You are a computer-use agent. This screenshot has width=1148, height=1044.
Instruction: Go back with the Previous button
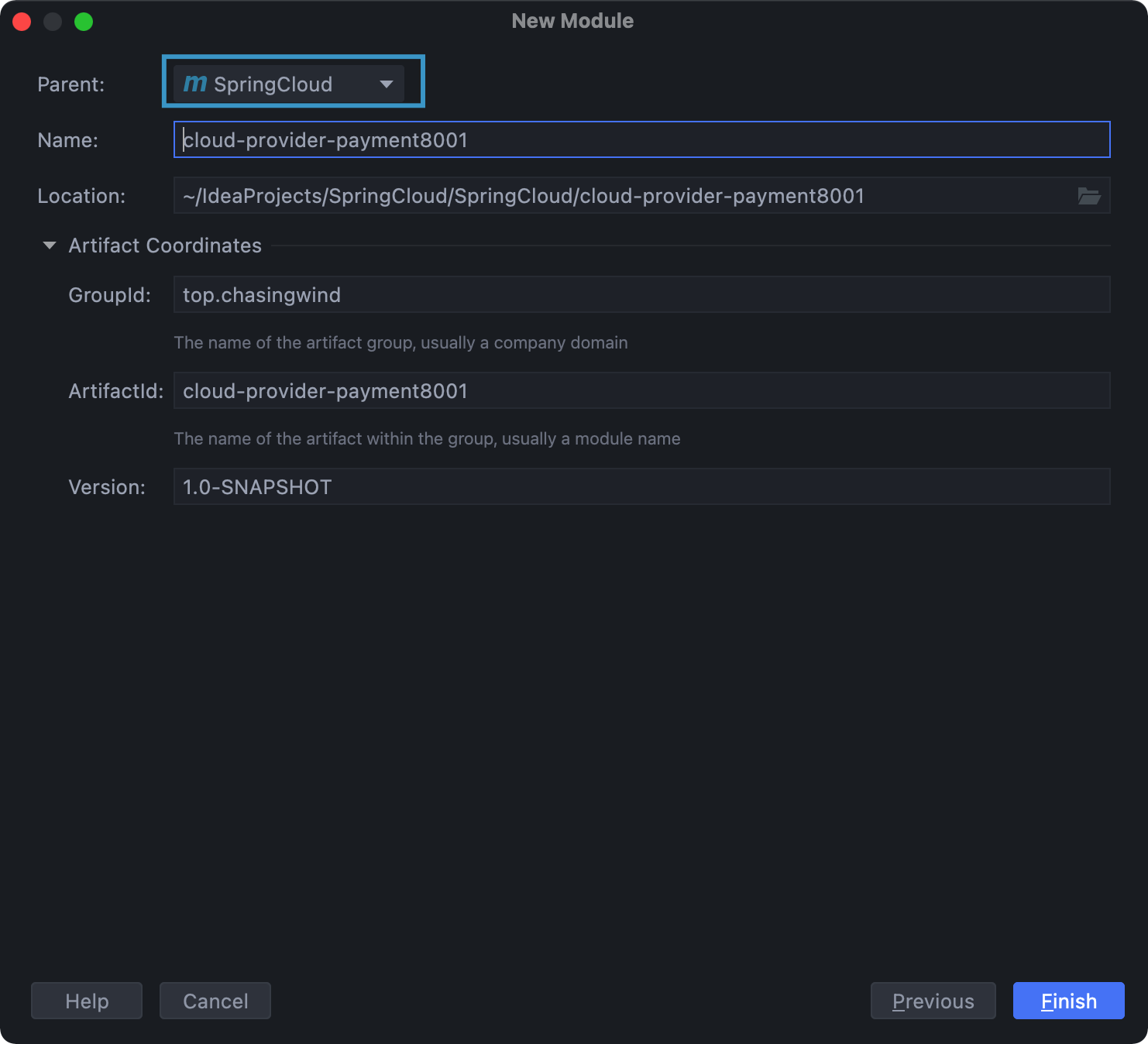tap(933, 1001)
